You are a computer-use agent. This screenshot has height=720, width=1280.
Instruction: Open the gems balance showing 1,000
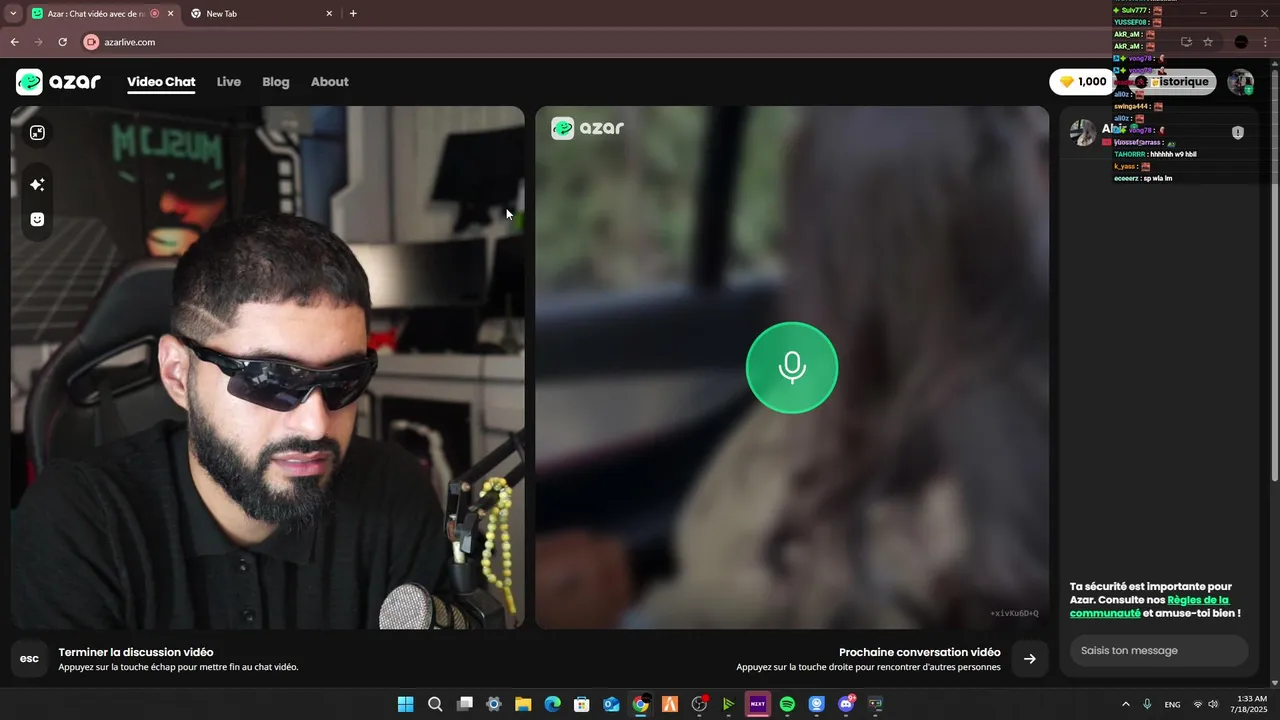tap(1082, 82)
